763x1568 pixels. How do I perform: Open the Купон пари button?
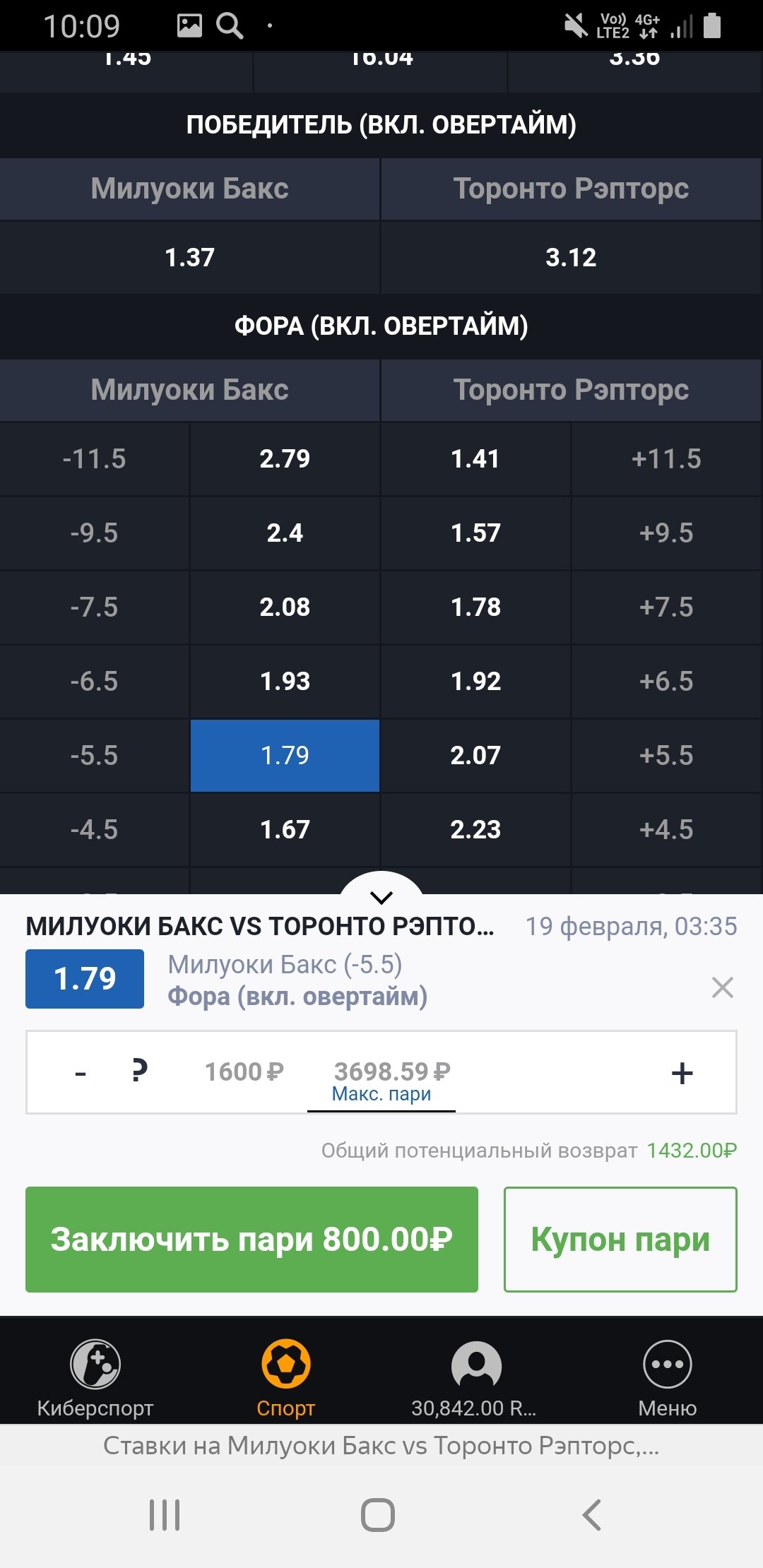coord(620,1240)
